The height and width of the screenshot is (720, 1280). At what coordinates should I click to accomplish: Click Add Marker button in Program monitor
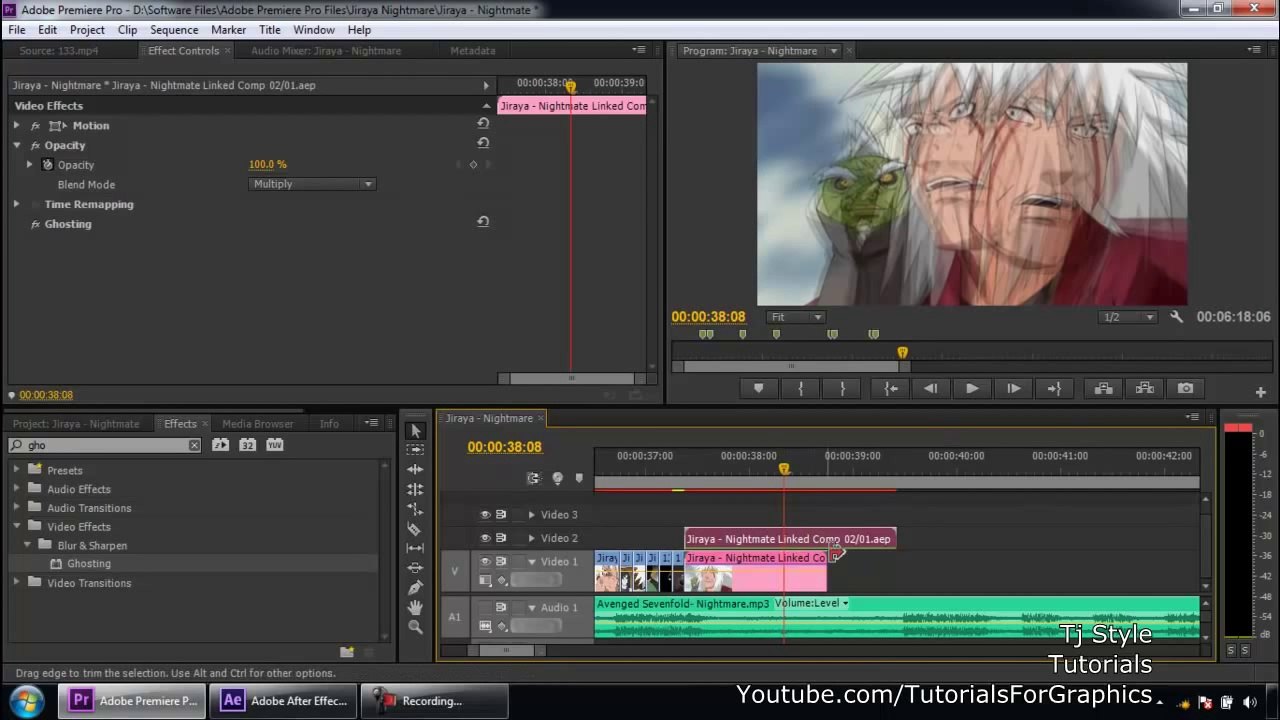click(758, 388)
